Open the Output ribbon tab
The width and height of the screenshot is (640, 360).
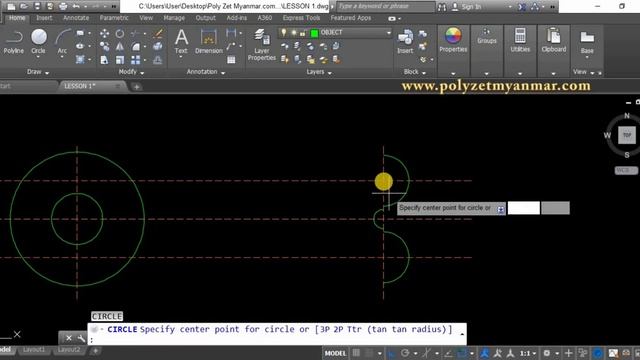pyautogui.click(x=205, y=18)
